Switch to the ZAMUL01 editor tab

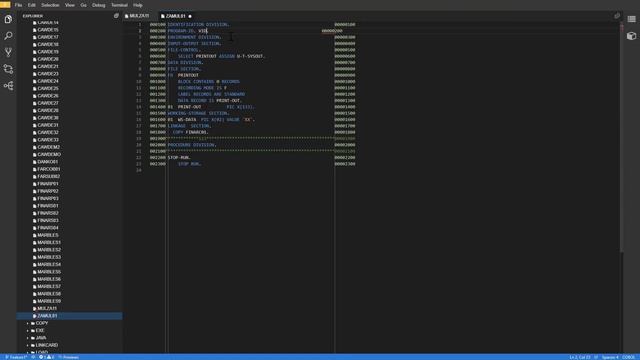pos(176,16)
